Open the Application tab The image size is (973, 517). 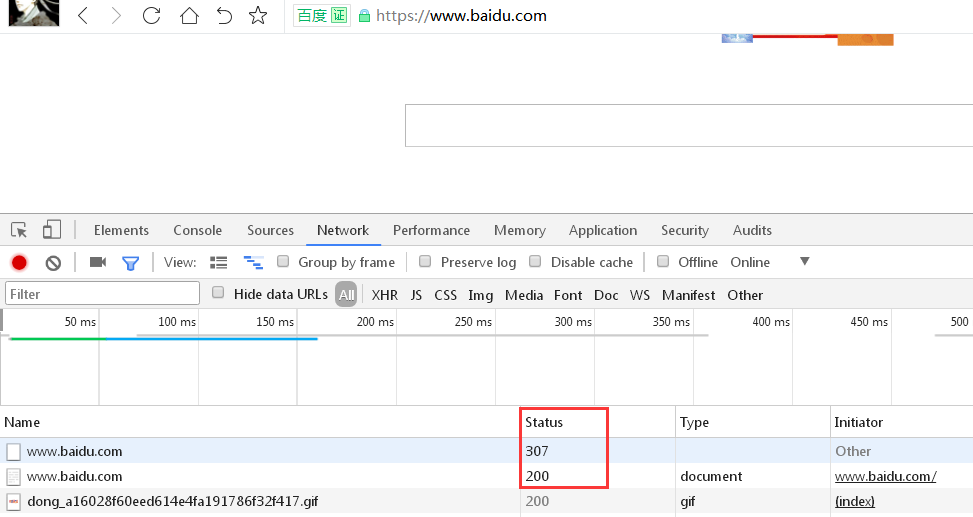tap(603, 230)
